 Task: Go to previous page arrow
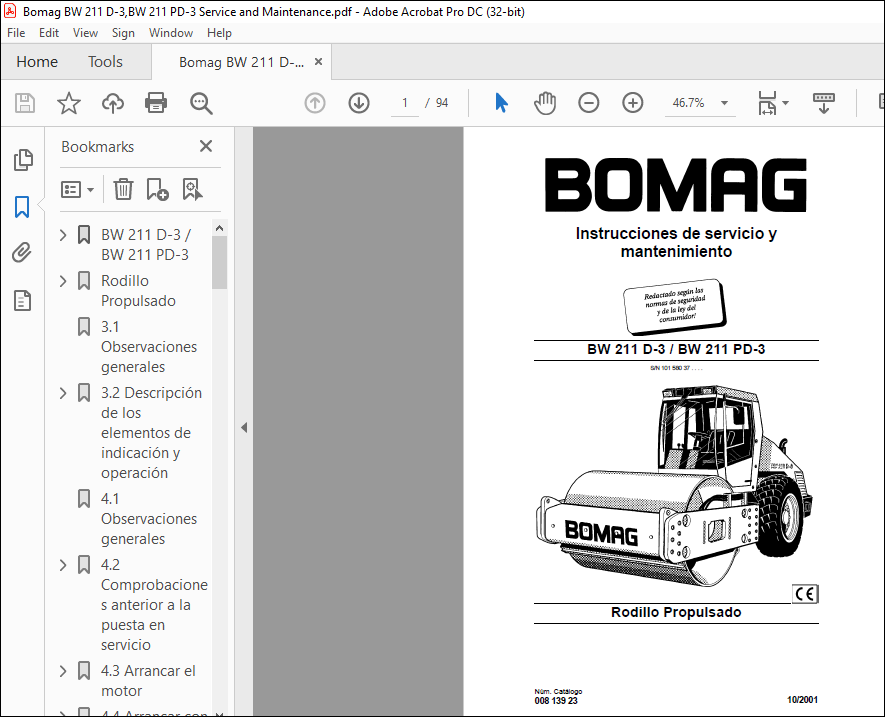click(315, 103)
